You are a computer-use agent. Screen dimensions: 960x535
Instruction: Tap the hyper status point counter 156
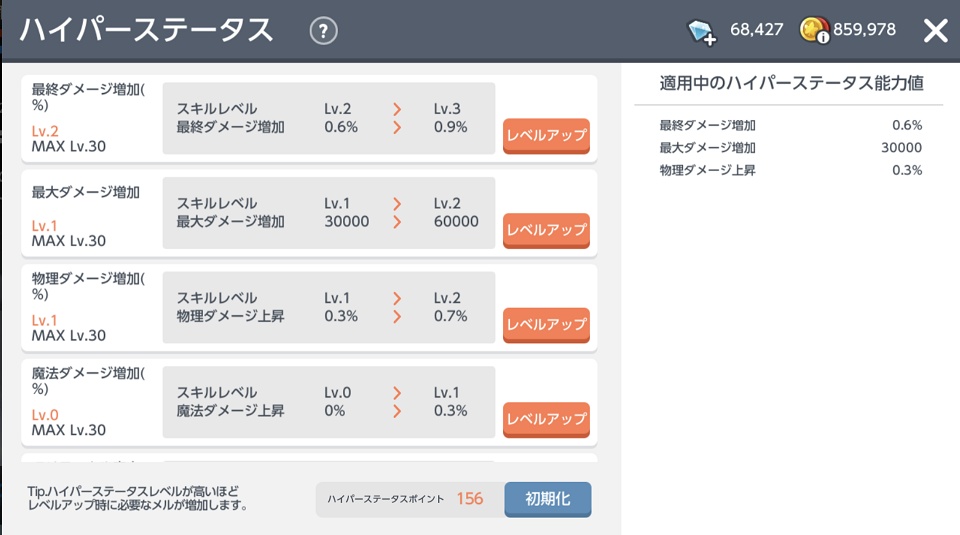coord(469,498)
